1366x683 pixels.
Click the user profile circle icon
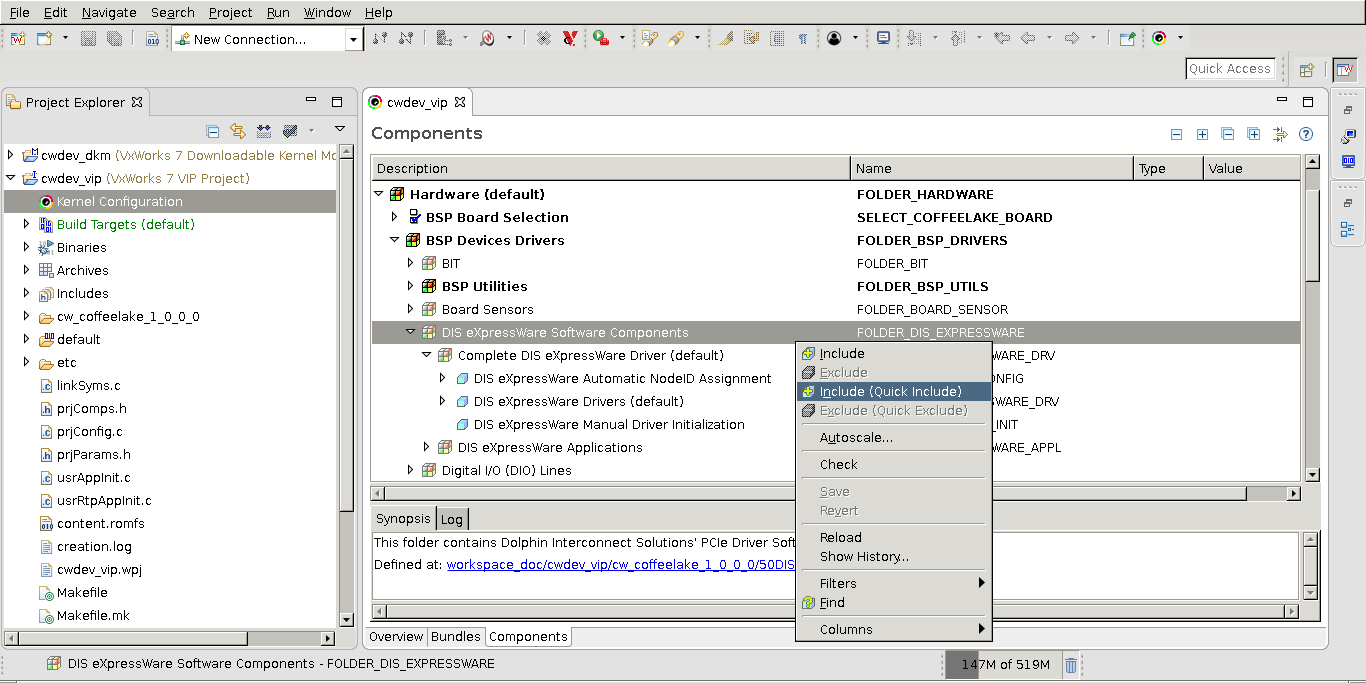pyautogui.click(x=834, y=38)
